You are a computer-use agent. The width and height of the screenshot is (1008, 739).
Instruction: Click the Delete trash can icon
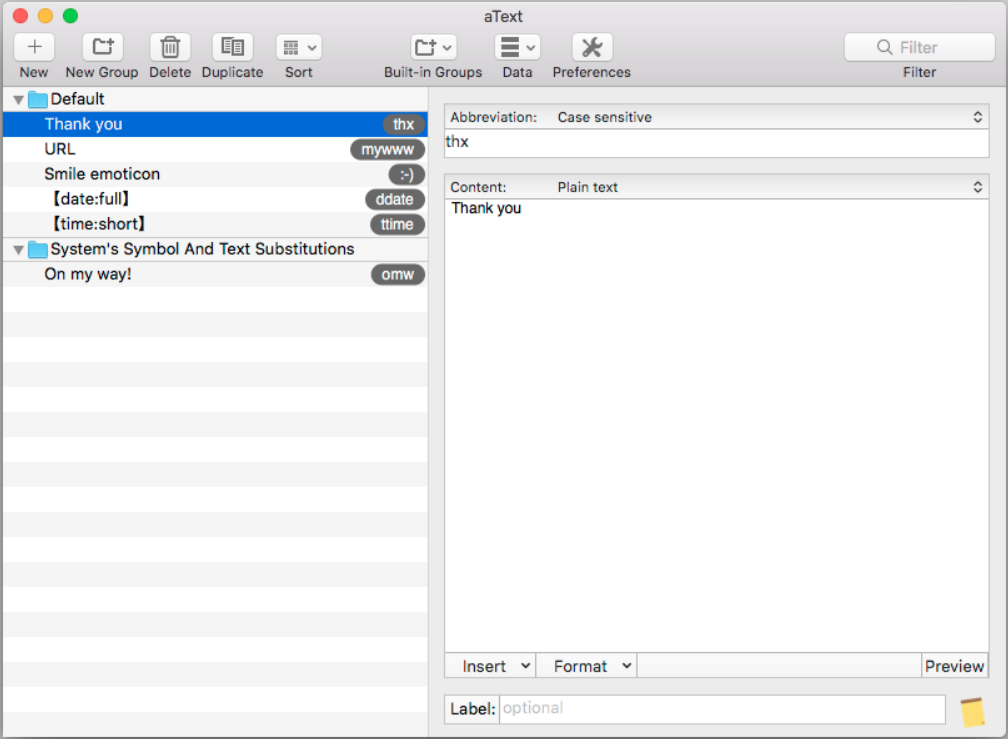click(170, 47)
